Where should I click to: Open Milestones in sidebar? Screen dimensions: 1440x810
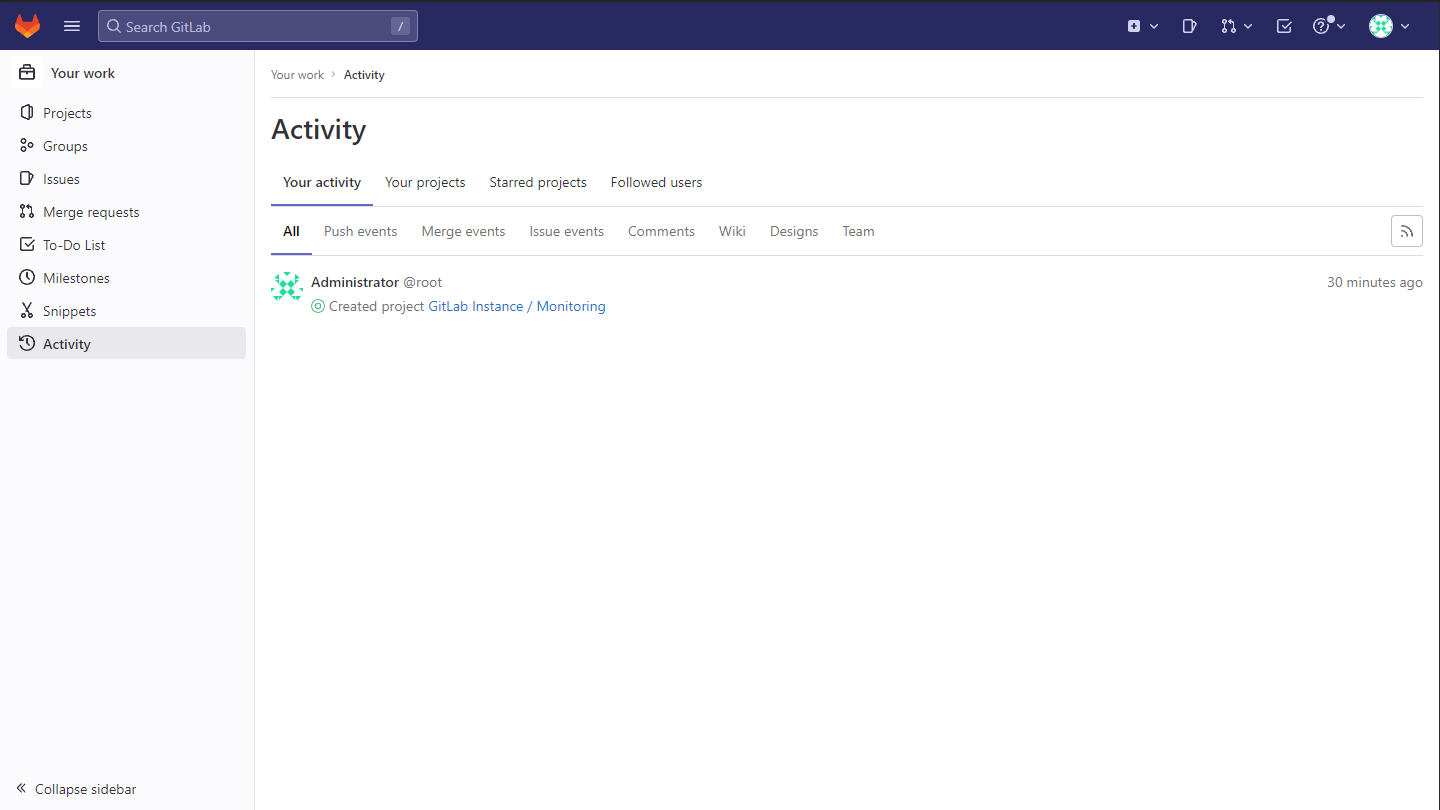tap(126, 278)
